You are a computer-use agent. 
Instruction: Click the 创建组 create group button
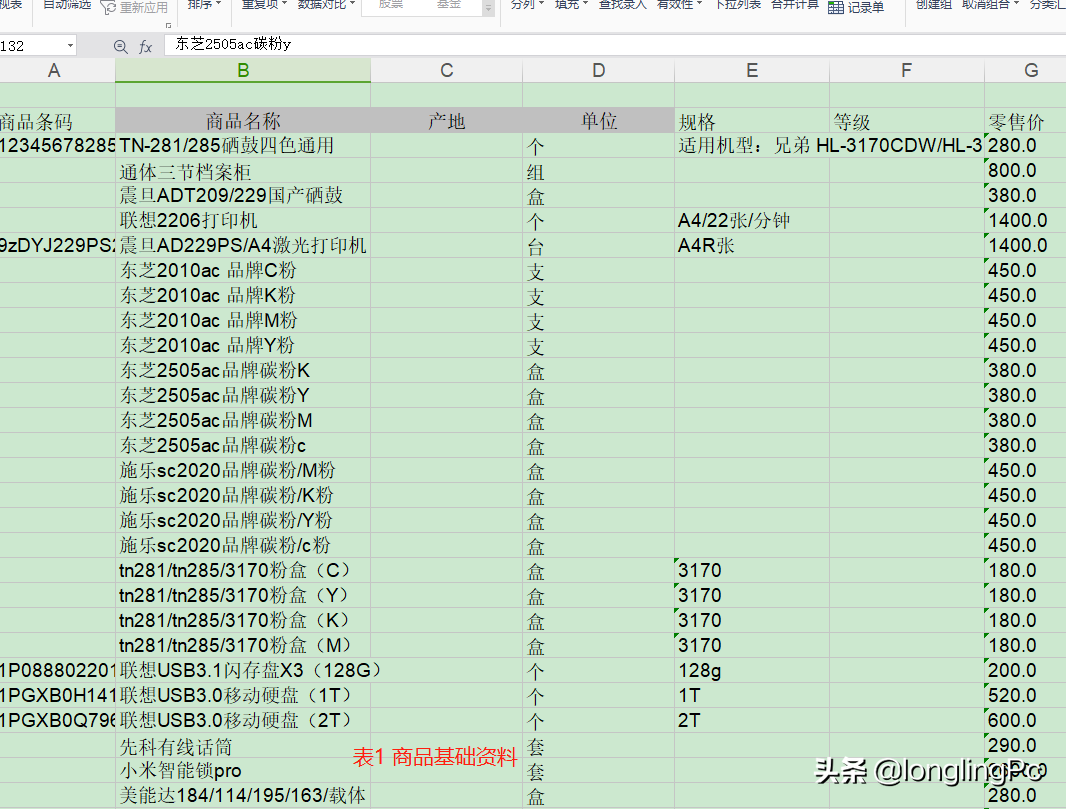click(x=933, y=5)
